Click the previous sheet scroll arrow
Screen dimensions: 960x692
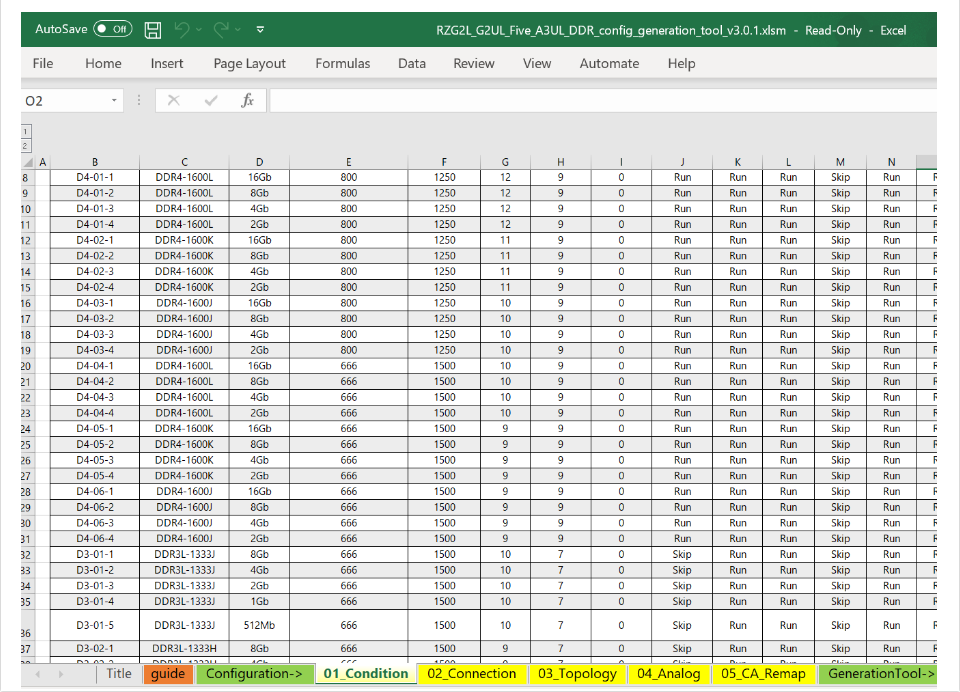[x=38, y=674]
